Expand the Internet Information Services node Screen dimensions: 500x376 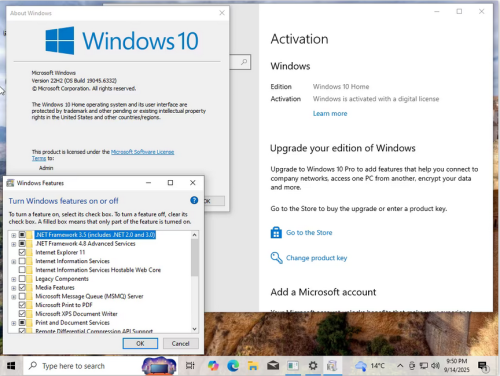click(13, 262)
